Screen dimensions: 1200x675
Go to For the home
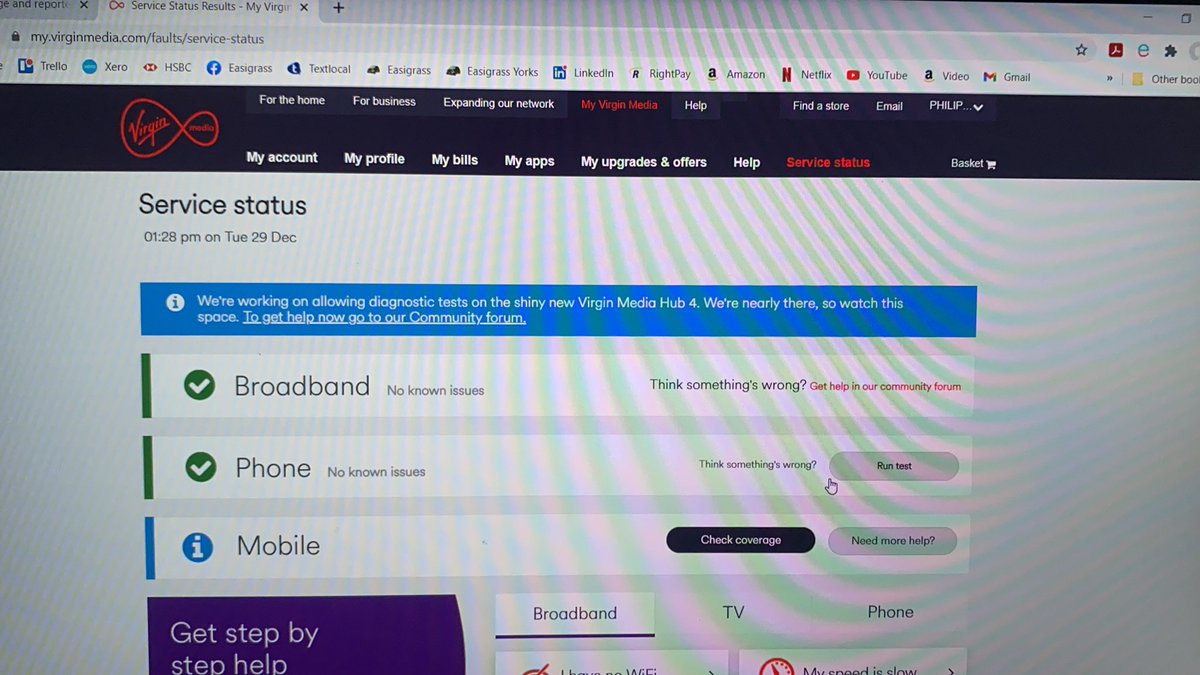click(292, 100)
